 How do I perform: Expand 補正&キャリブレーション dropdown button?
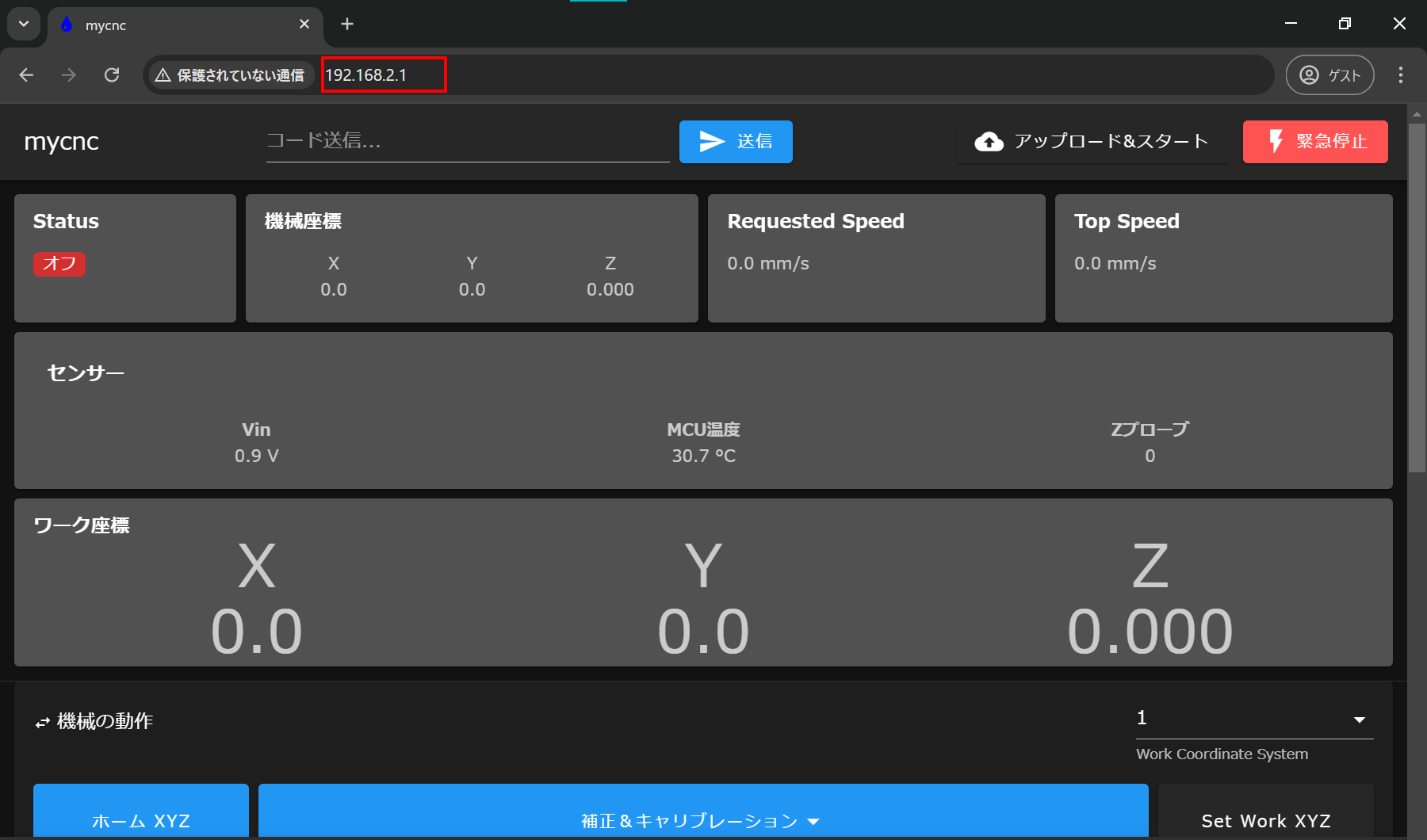(703, 811)
